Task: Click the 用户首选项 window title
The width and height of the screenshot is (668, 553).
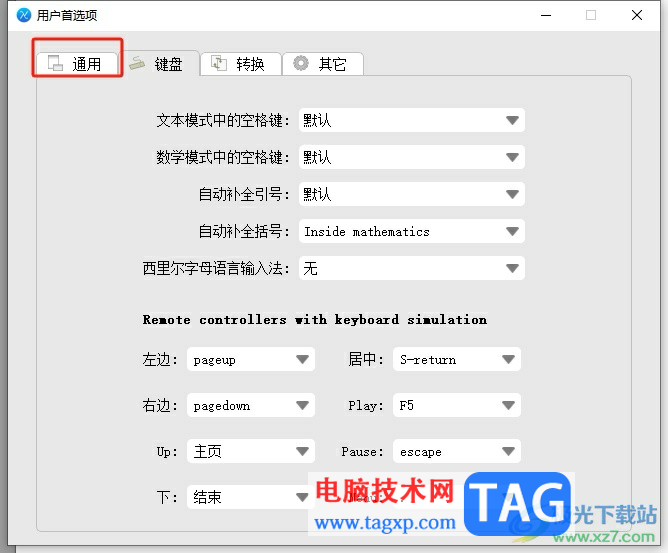Action: click(67, 15)
